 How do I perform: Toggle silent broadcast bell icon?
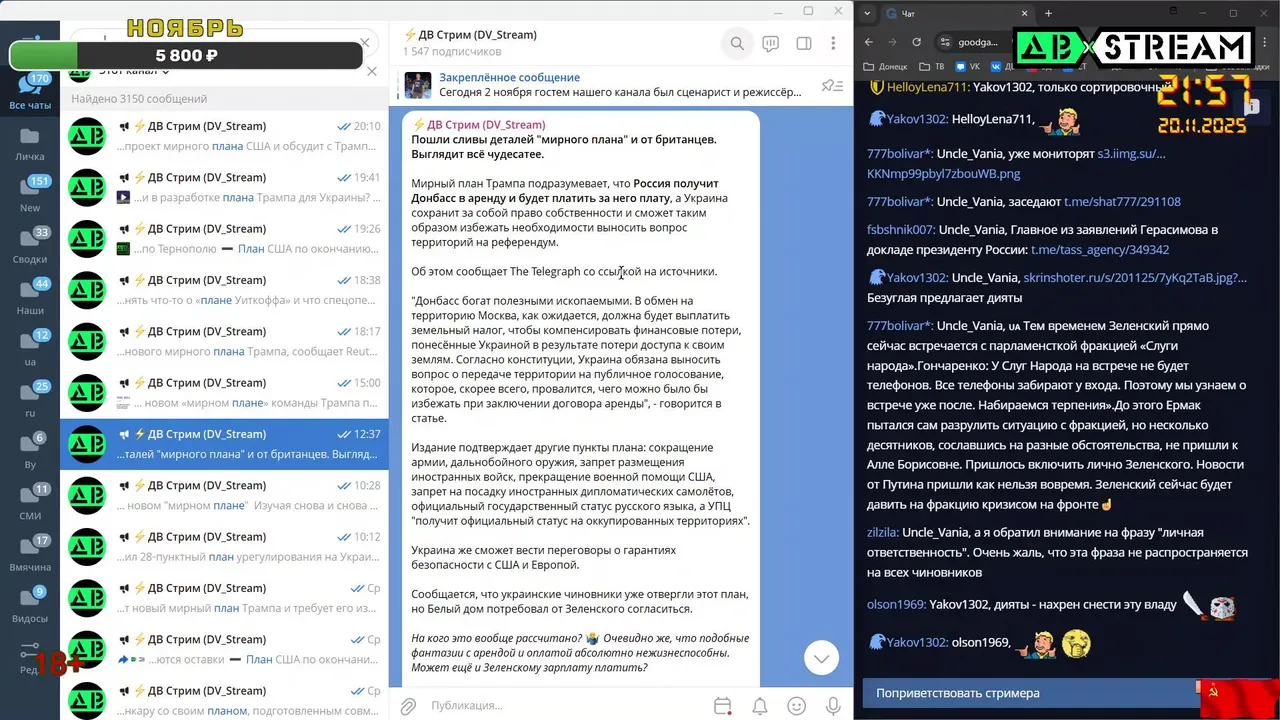tap(760, 706)
